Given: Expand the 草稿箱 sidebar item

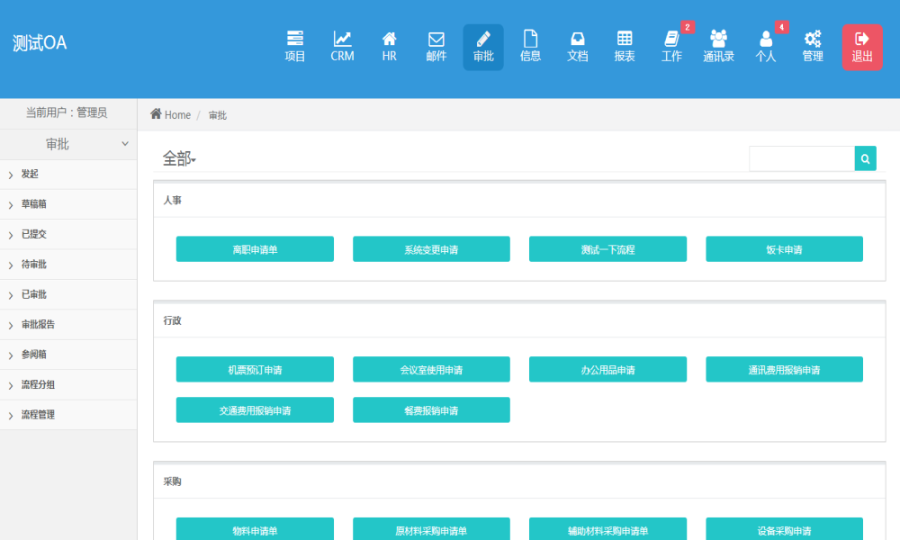Looking at the screenshot, I should (34, 204).
